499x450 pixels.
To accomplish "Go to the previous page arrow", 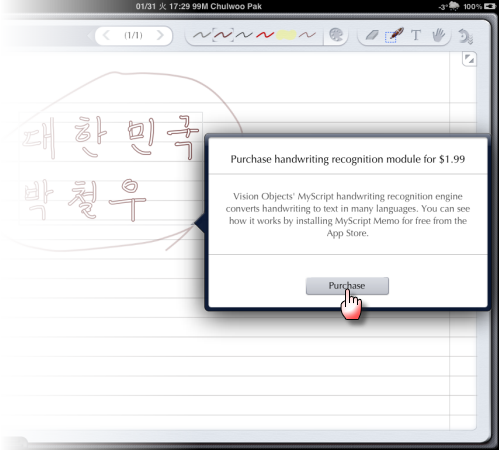I will point(106,35).
